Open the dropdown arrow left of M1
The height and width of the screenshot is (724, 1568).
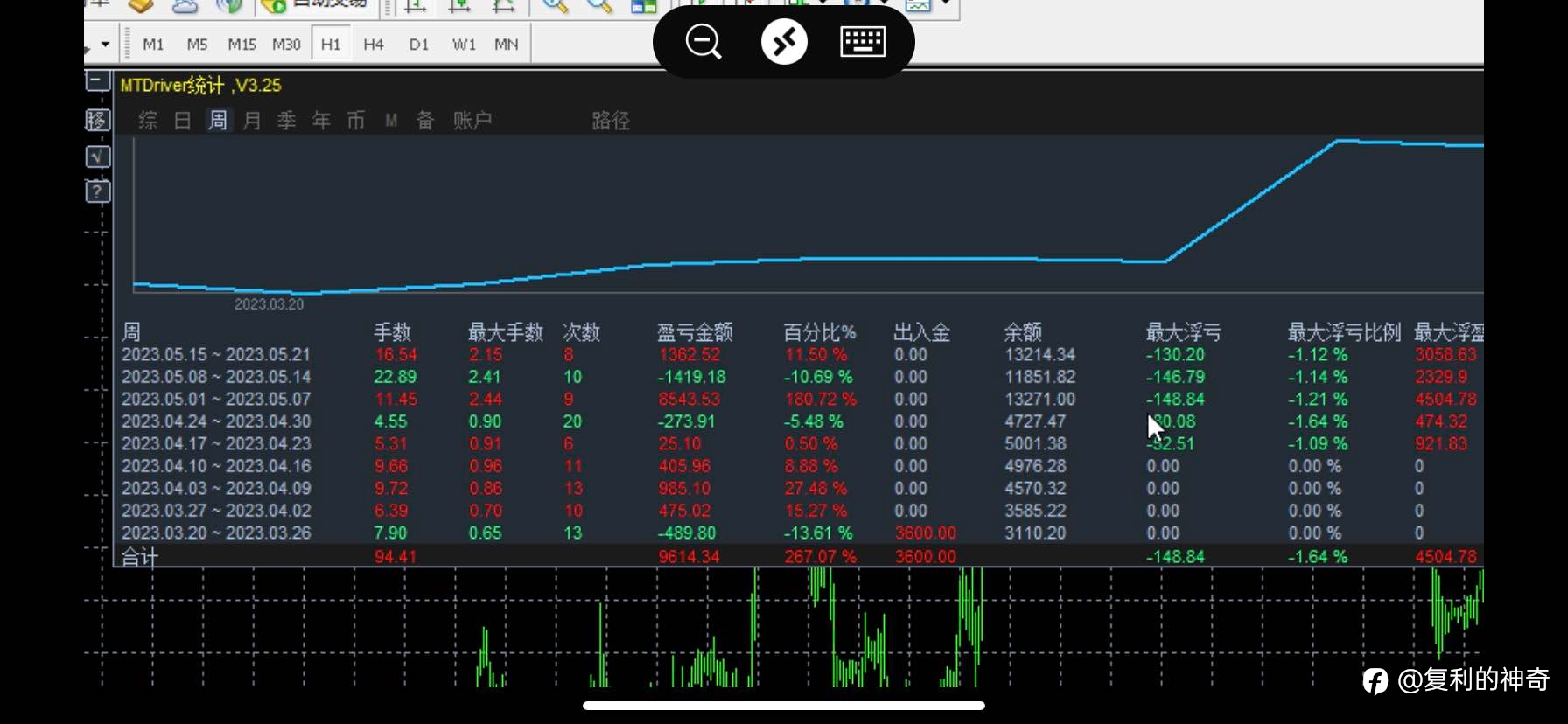(x=105, y=44)
